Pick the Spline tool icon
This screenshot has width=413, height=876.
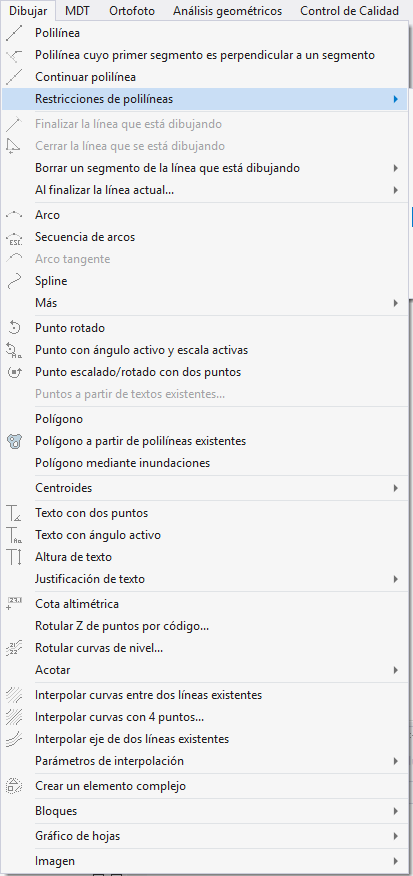click(x=14, y=281)
